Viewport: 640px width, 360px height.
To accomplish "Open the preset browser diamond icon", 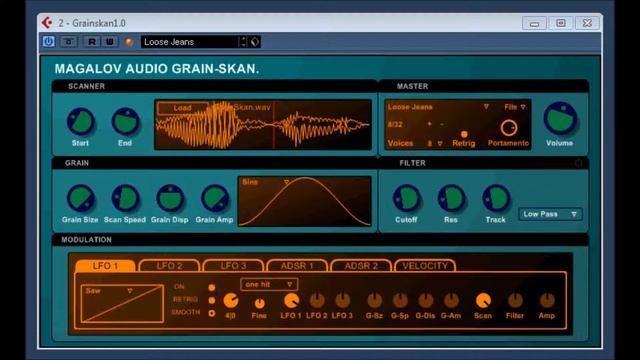I will point(255,42).
